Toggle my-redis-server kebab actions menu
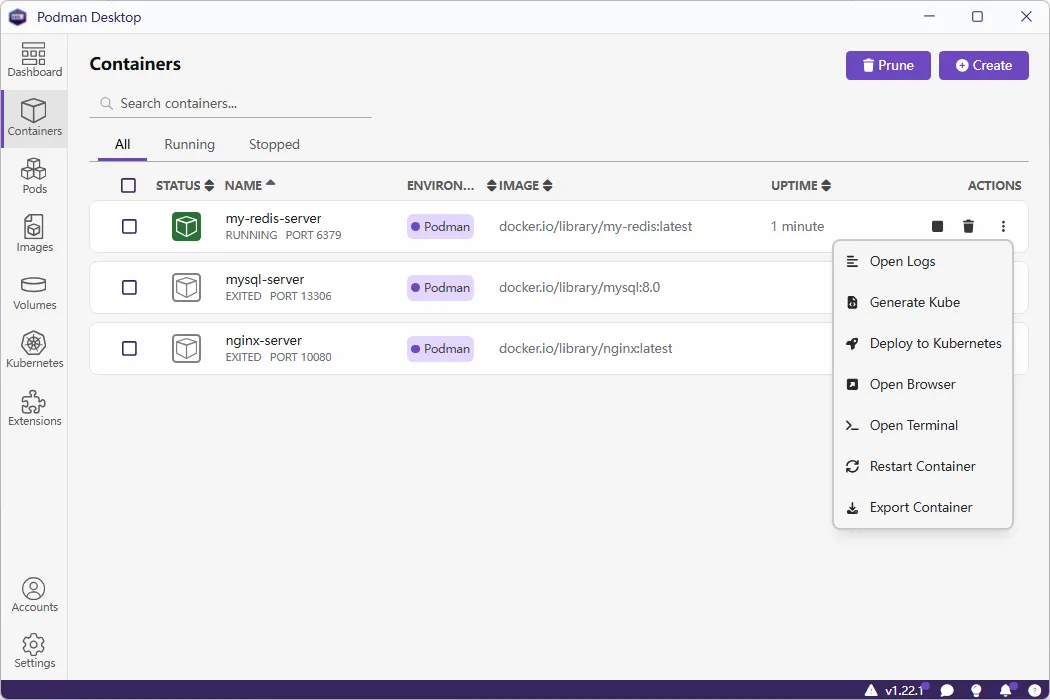Image resolution: width=1050 pixels, height=700 pixels. (1003, 227)
